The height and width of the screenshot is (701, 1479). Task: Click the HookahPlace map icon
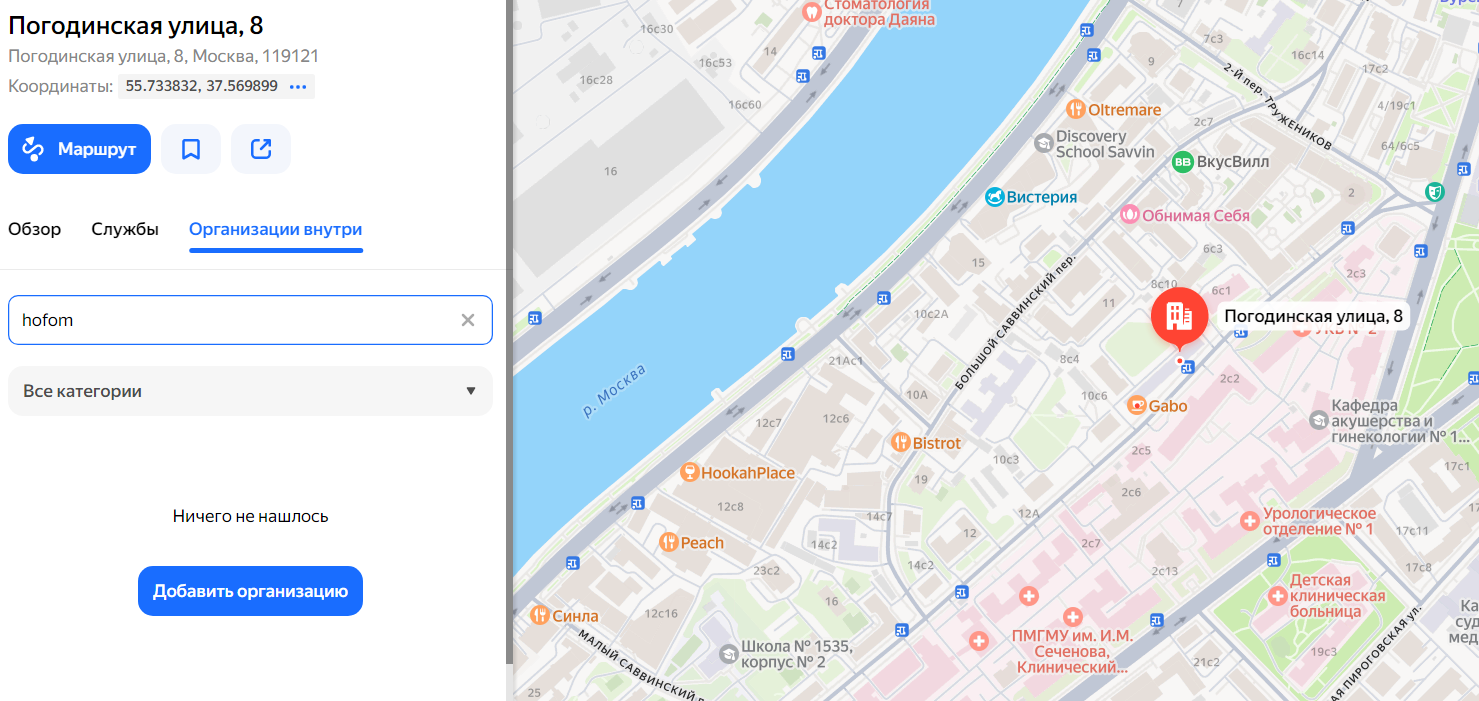pos(688,472)
